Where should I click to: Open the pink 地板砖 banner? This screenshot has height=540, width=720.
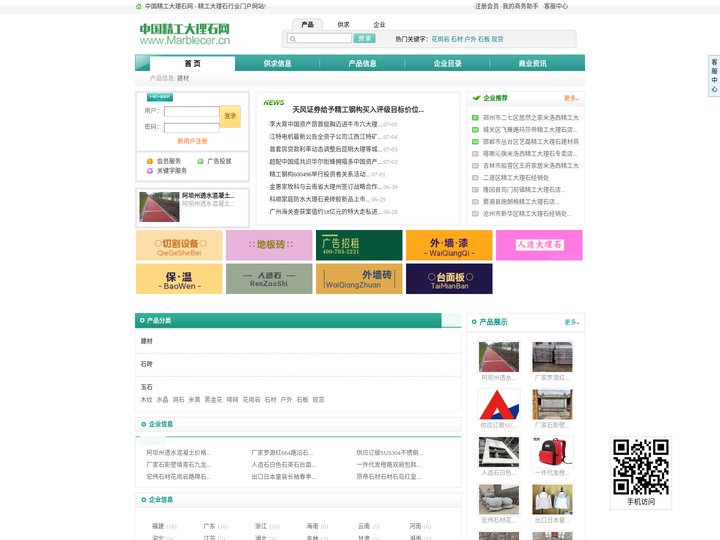[269, 245]
